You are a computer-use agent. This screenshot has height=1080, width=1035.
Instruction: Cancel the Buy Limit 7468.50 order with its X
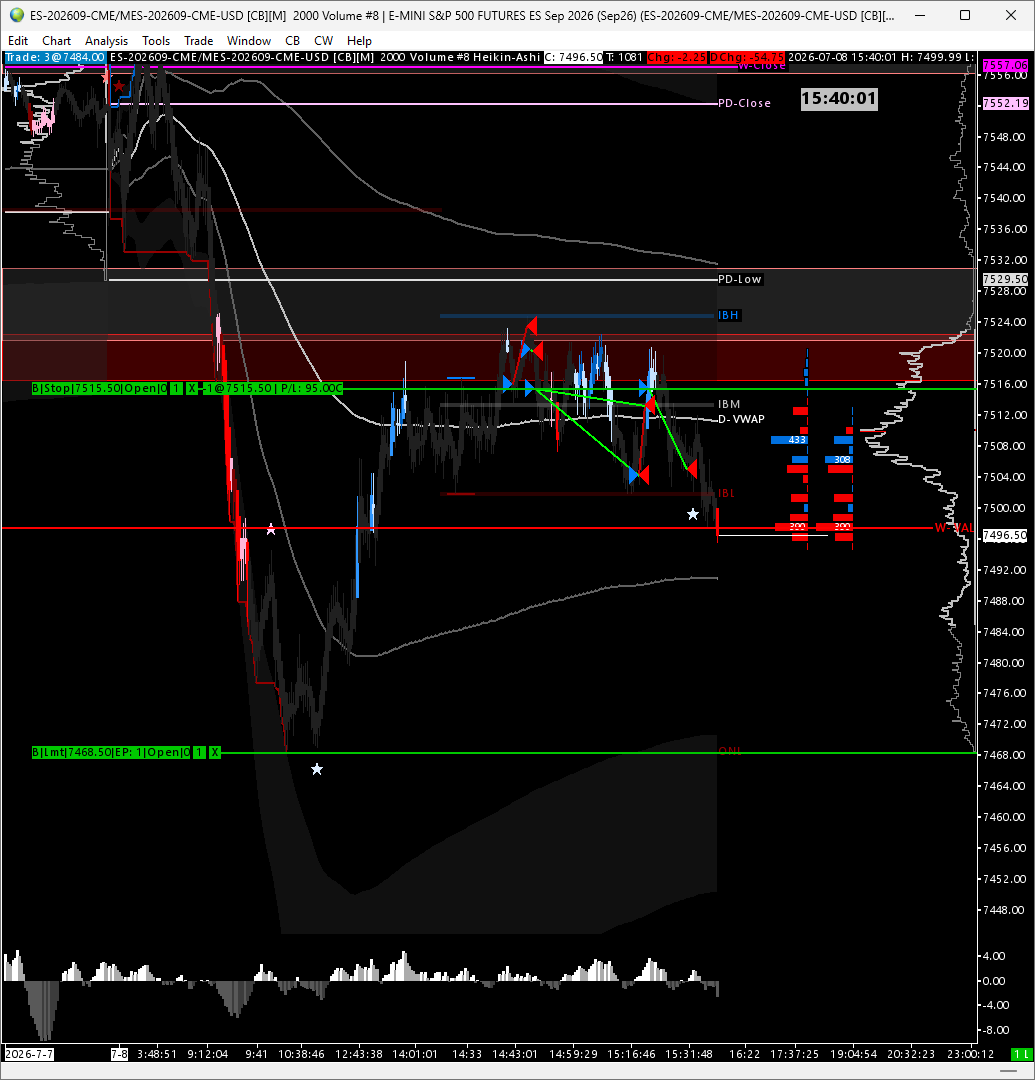(x=215, y=752)
